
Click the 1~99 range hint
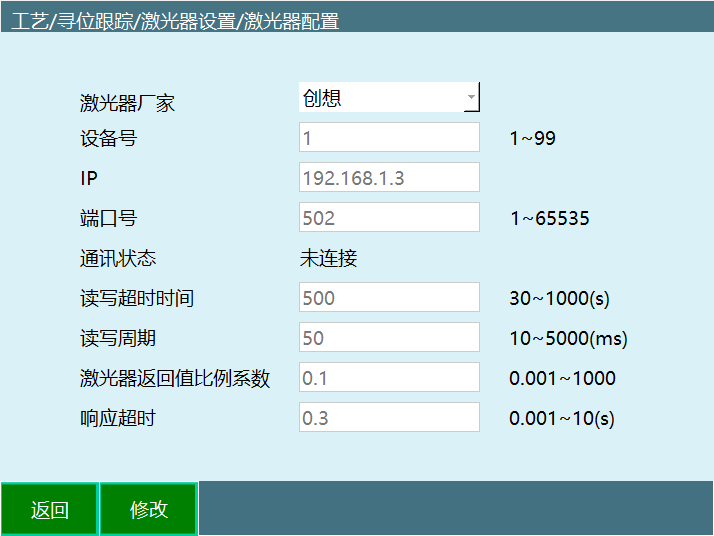coord(532,138)
